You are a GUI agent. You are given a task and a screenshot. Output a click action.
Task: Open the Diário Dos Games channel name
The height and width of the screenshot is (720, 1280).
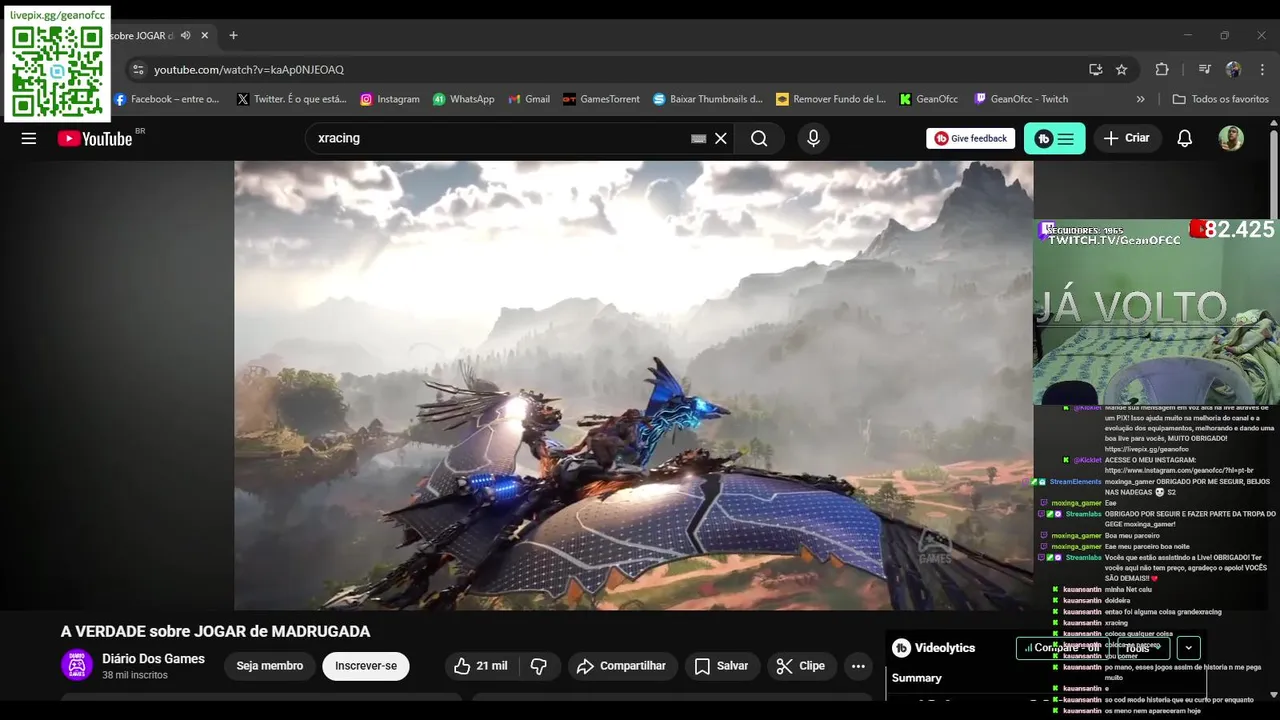coord(153,658)
